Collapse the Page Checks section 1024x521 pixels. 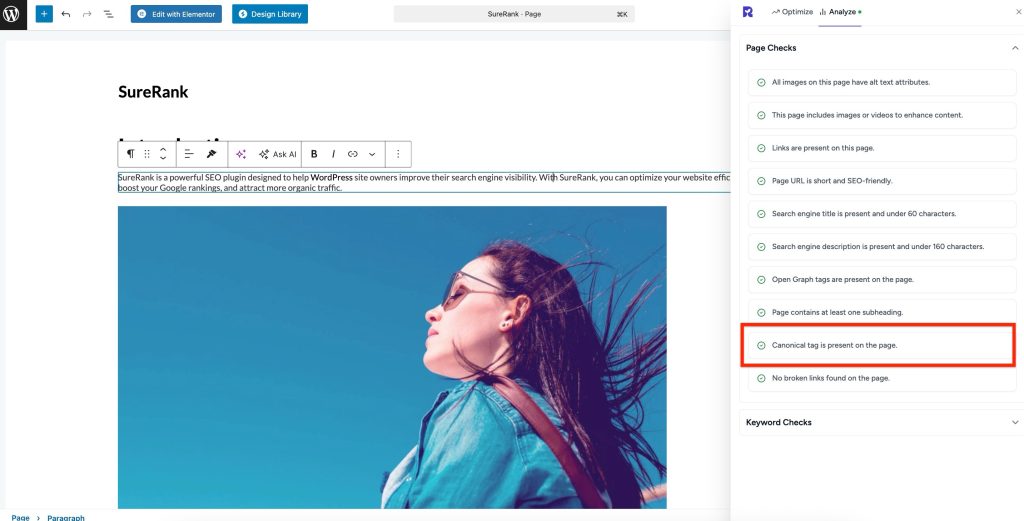click(x=1015, y=48)
